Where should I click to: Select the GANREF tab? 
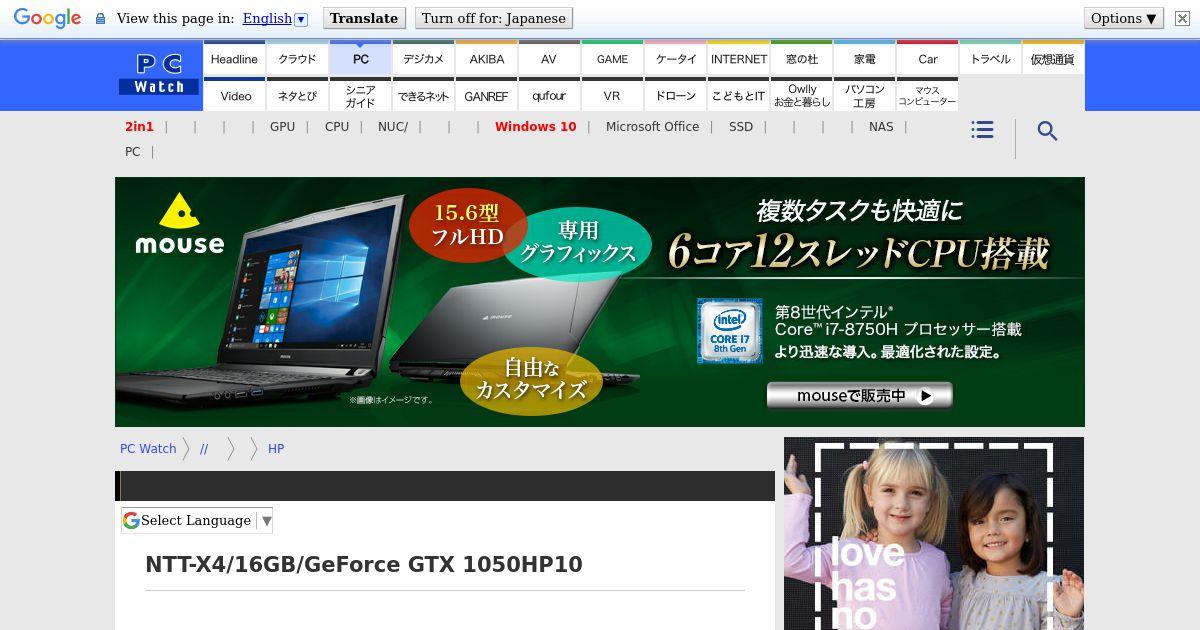[487, 96]
